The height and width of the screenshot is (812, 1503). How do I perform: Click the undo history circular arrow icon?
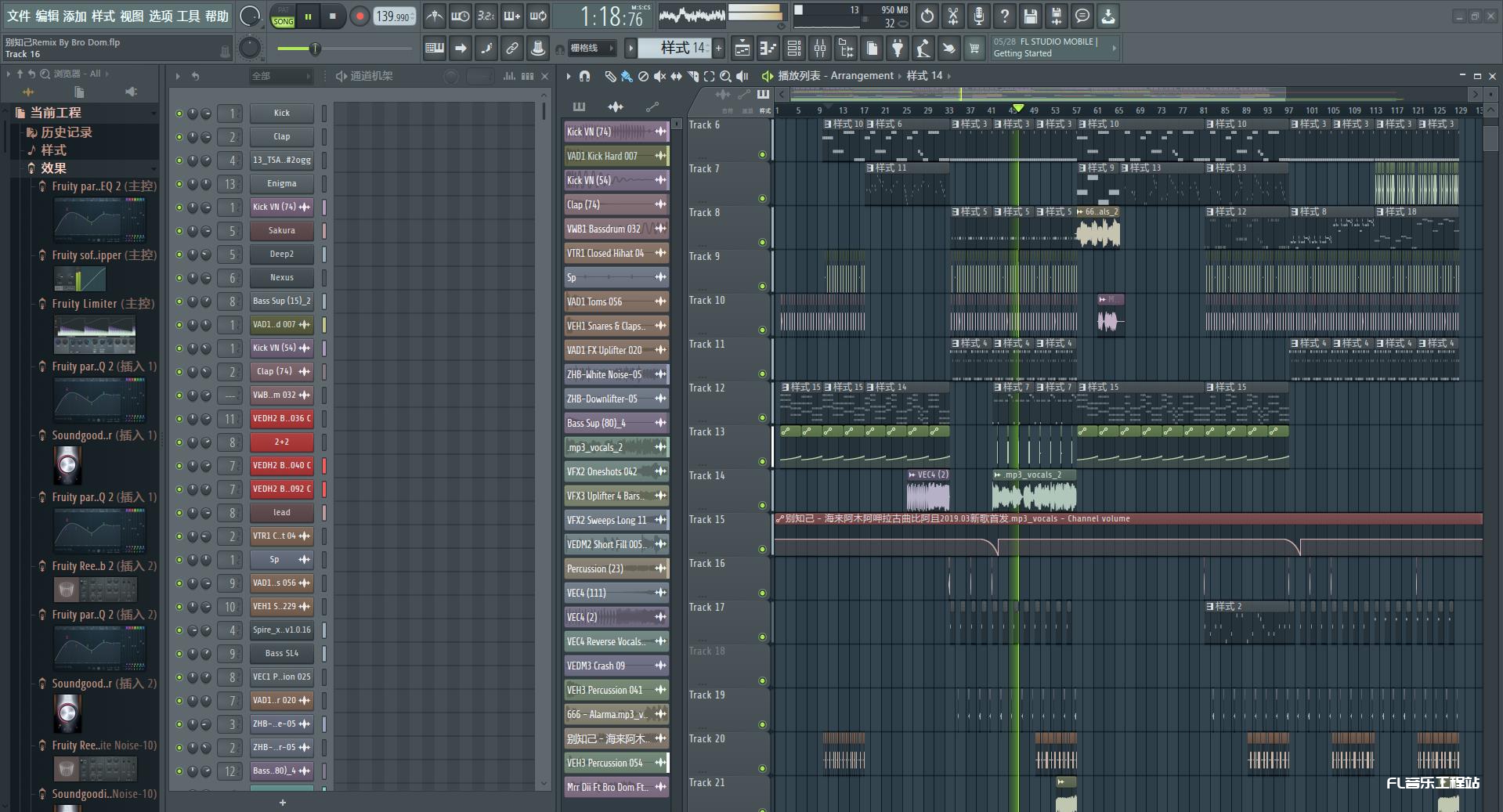[x=927, y=16]
